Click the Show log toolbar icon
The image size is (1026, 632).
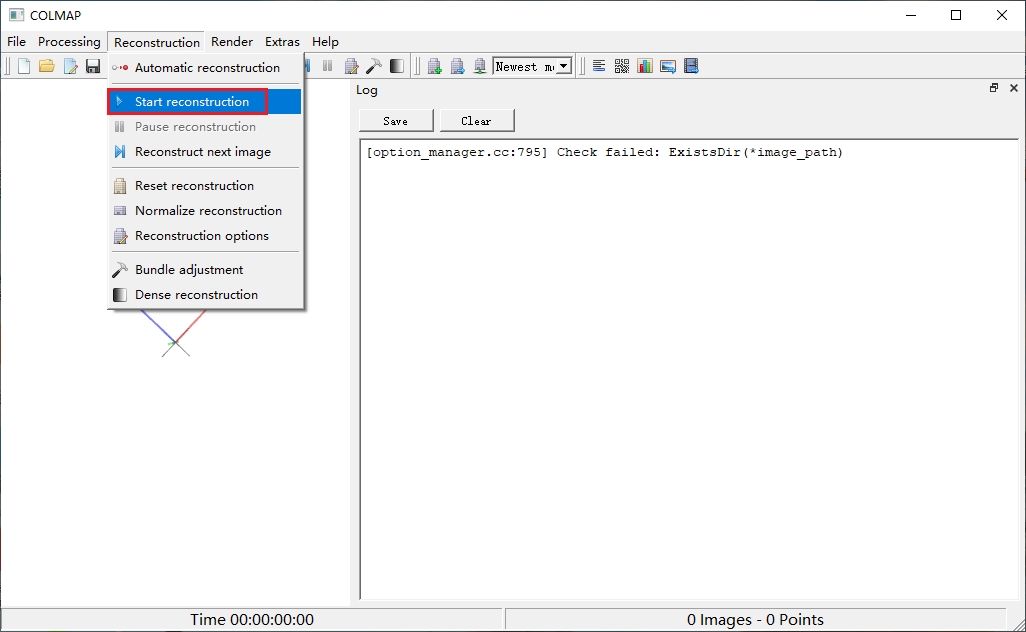(599, 66)
